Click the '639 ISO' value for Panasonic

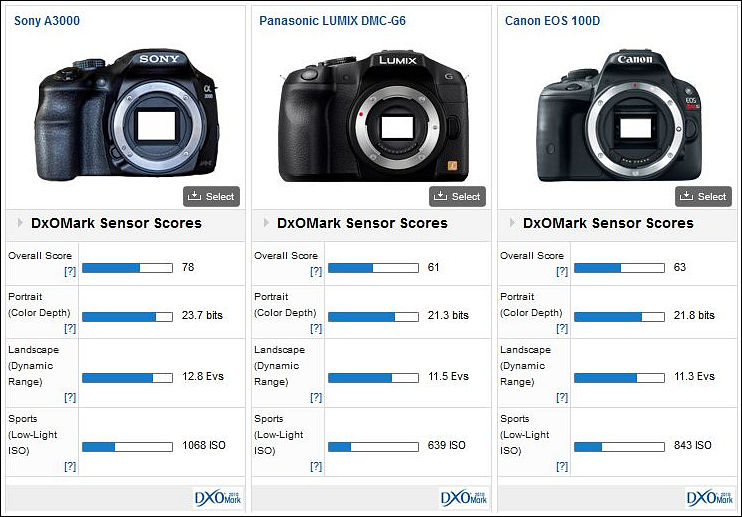447,446
